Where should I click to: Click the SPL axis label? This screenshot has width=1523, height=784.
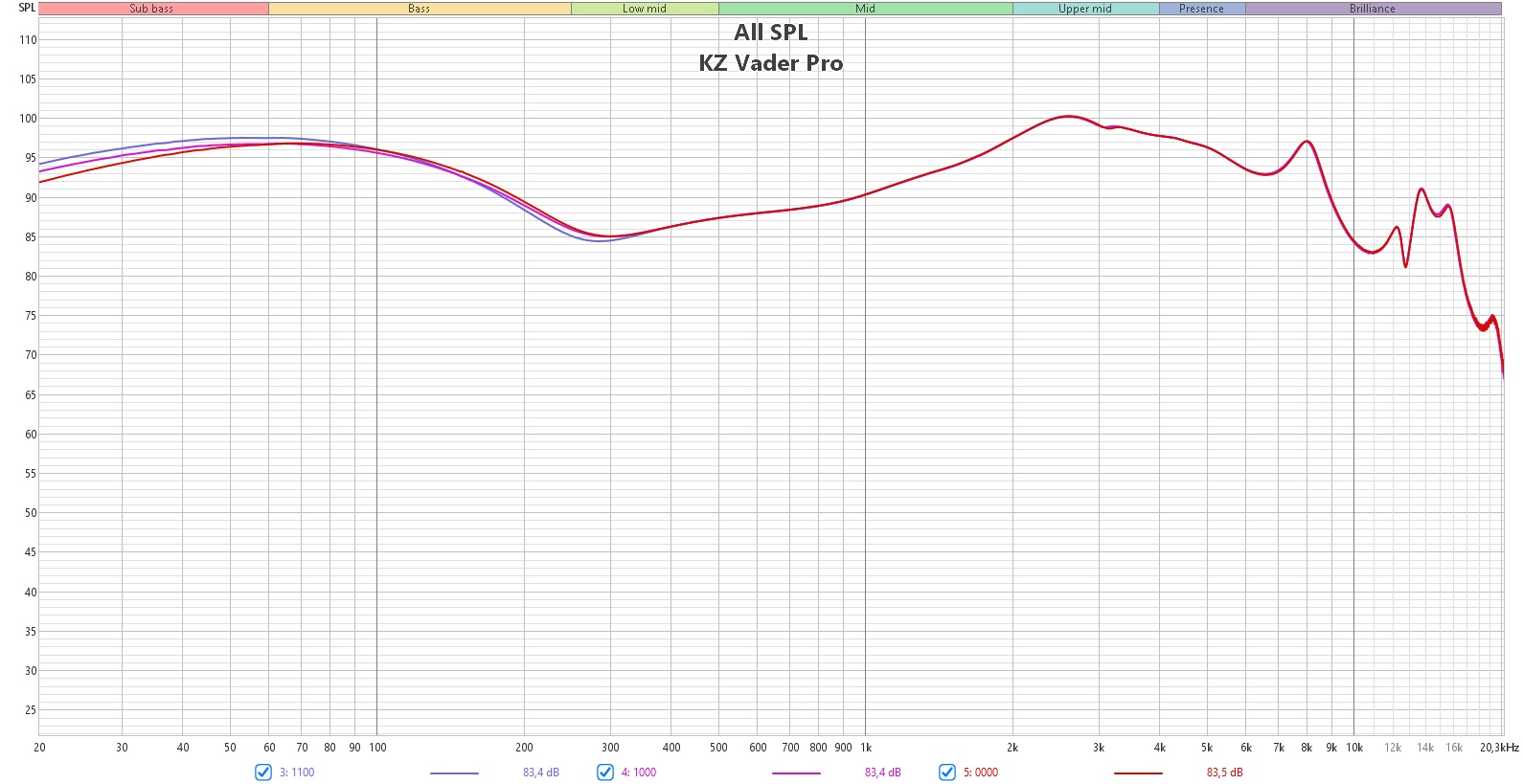pyautogui.click(x=27, y=8)
